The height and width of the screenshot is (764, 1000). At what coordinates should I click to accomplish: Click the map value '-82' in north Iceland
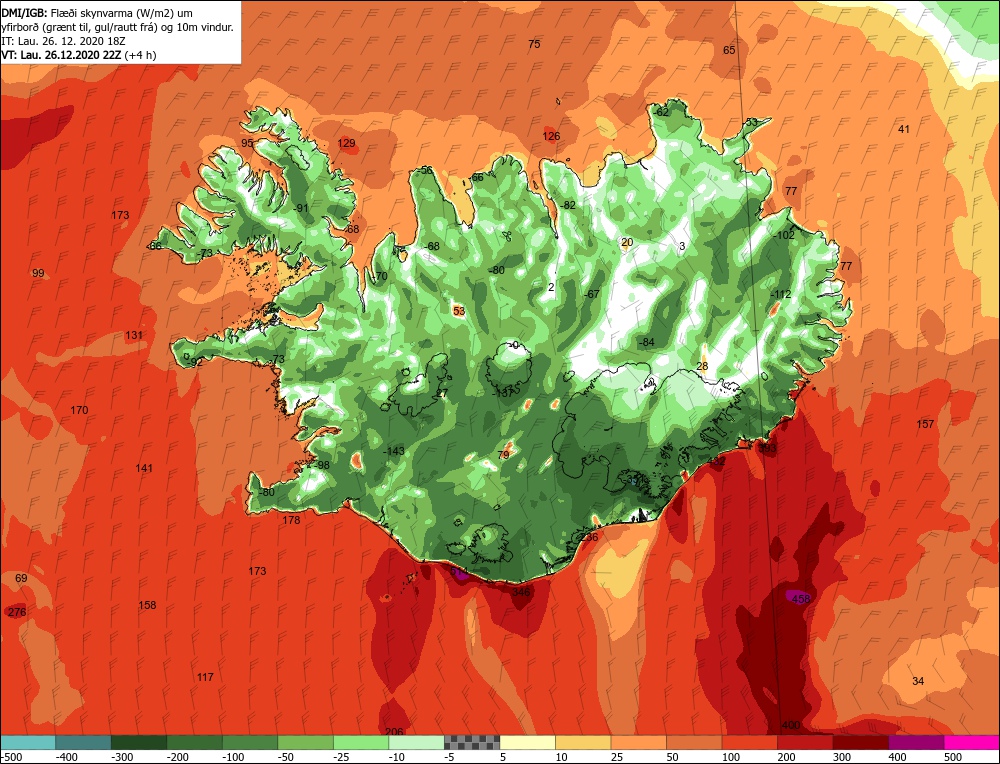point(568,205)
